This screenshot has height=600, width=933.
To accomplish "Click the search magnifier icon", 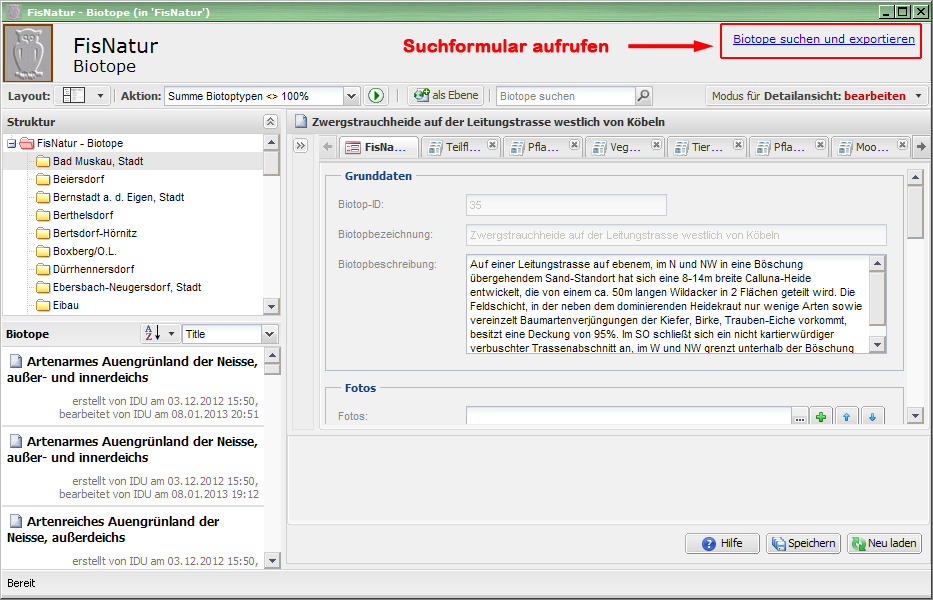I will pos(644,96).
